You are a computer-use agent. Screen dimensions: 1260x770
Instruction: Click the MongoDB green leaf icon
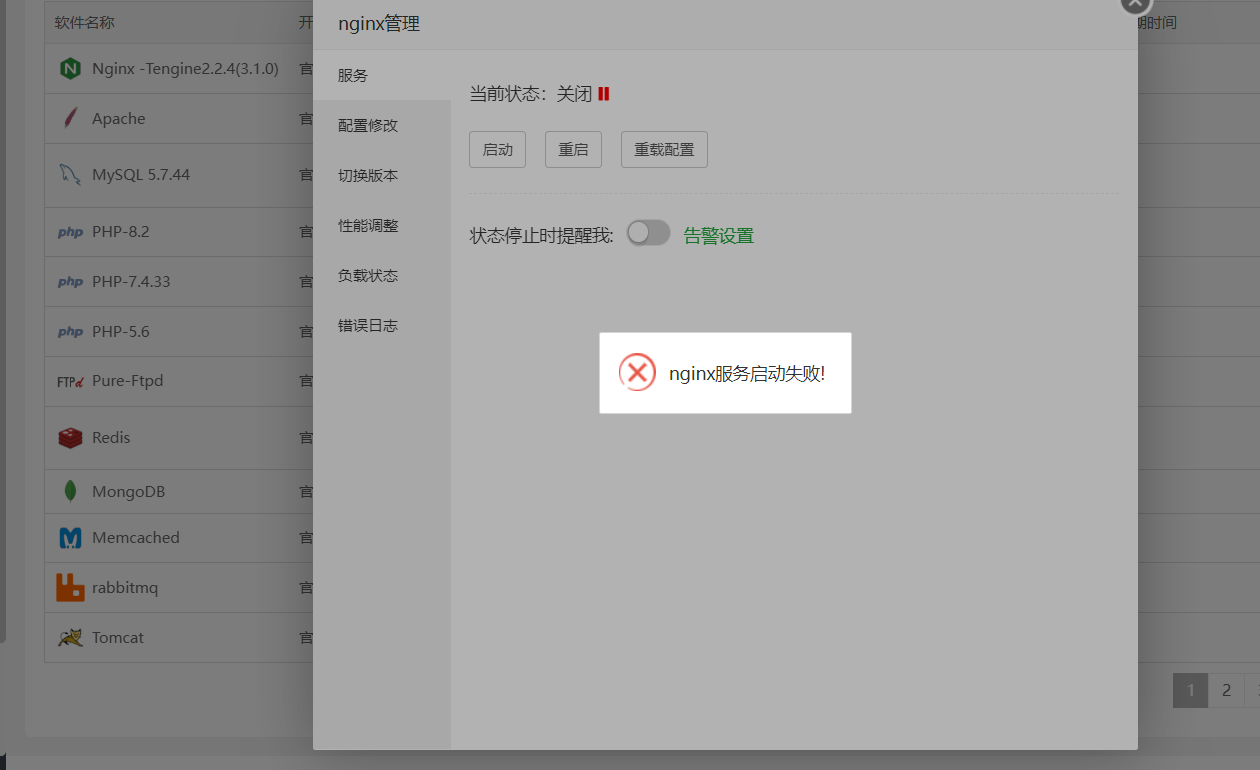coord(70,491)
